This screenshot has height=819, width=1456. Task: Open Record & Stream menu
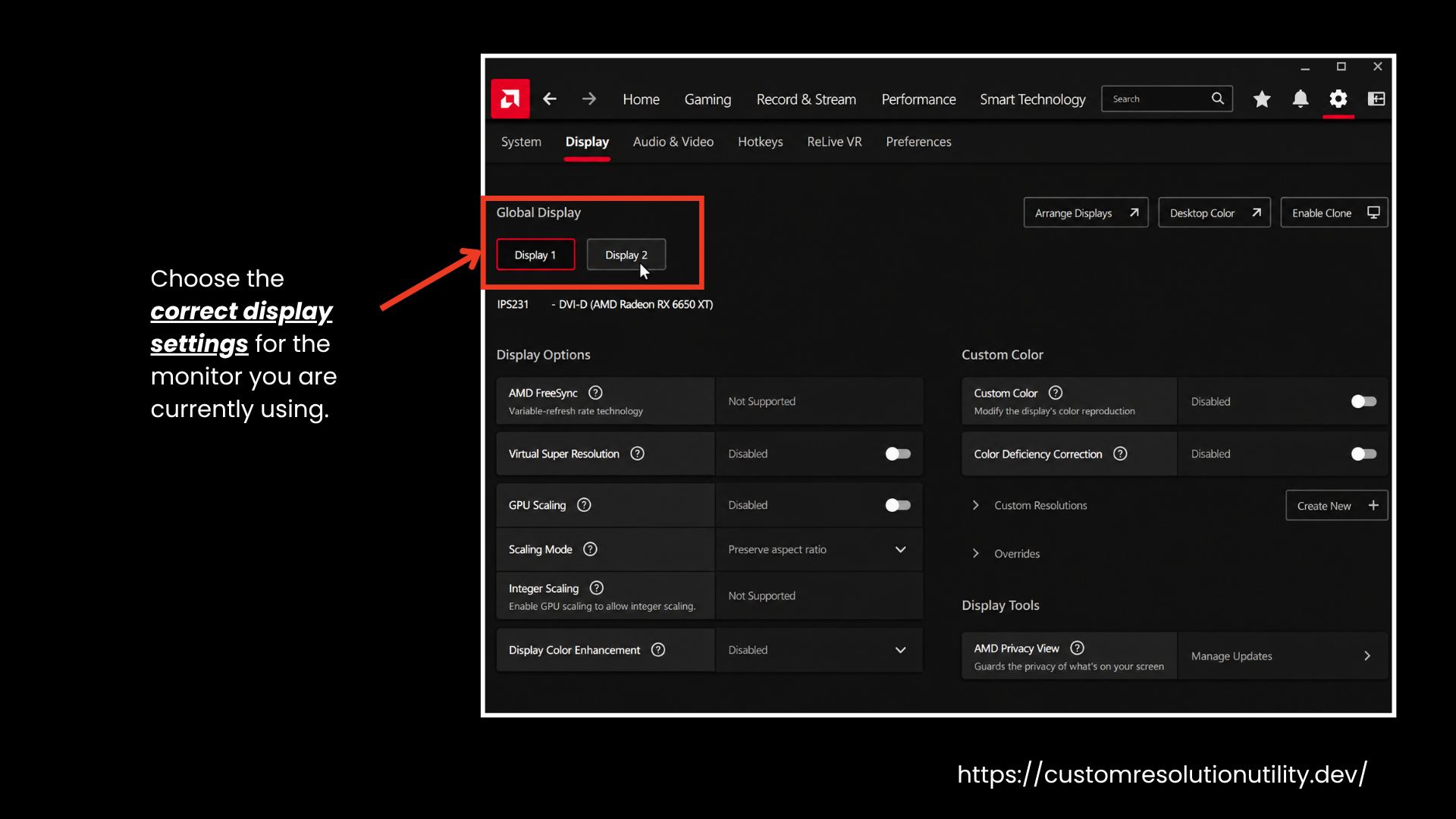806,99
